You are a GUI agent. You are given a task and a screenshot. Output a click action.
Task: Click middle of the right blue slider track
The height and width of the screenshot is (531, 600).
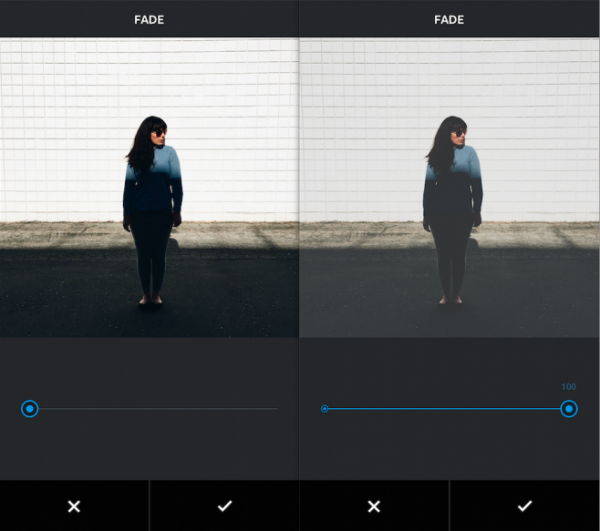[445, 408]
